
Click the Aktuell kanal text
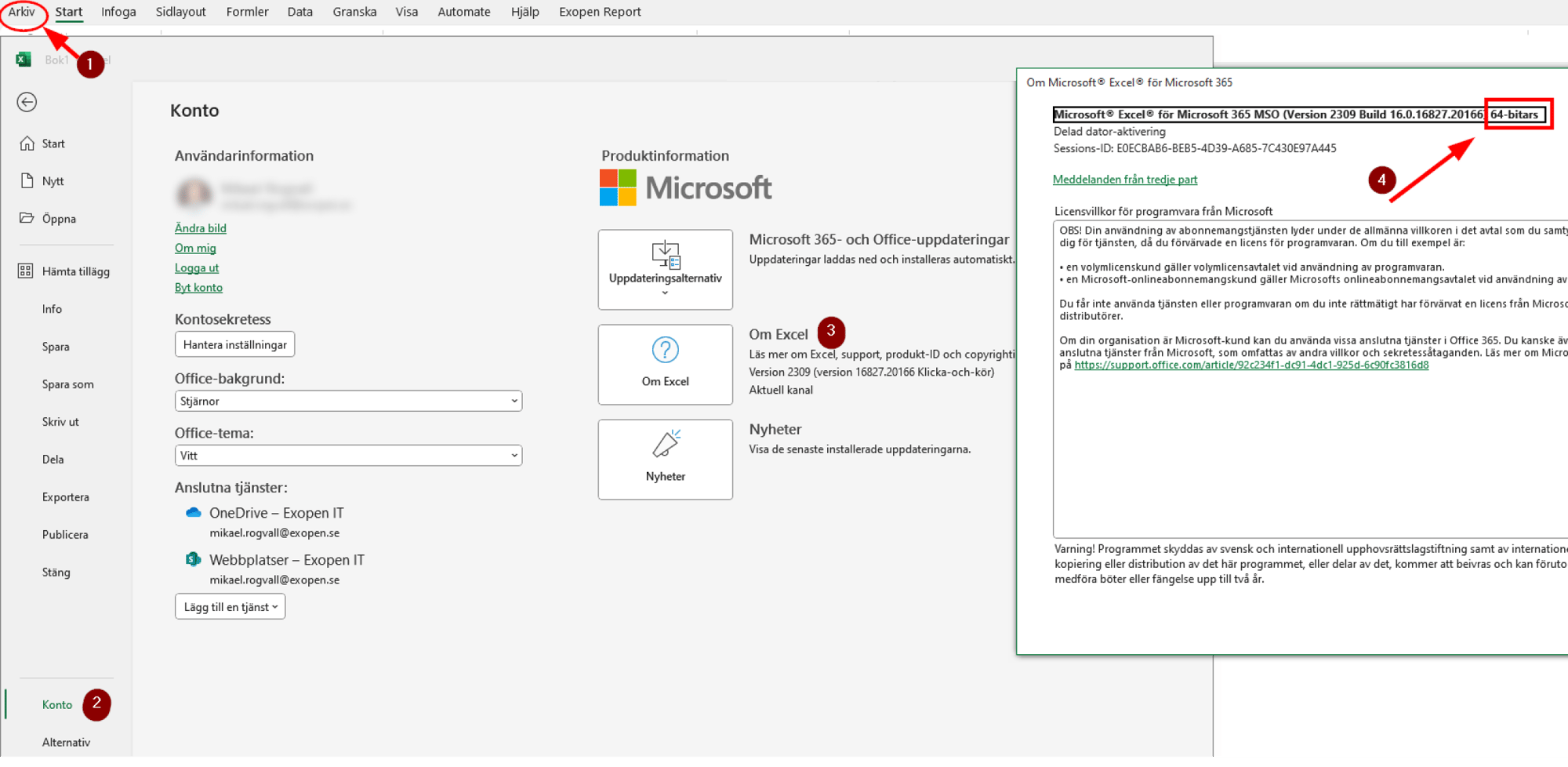(781, 390)
